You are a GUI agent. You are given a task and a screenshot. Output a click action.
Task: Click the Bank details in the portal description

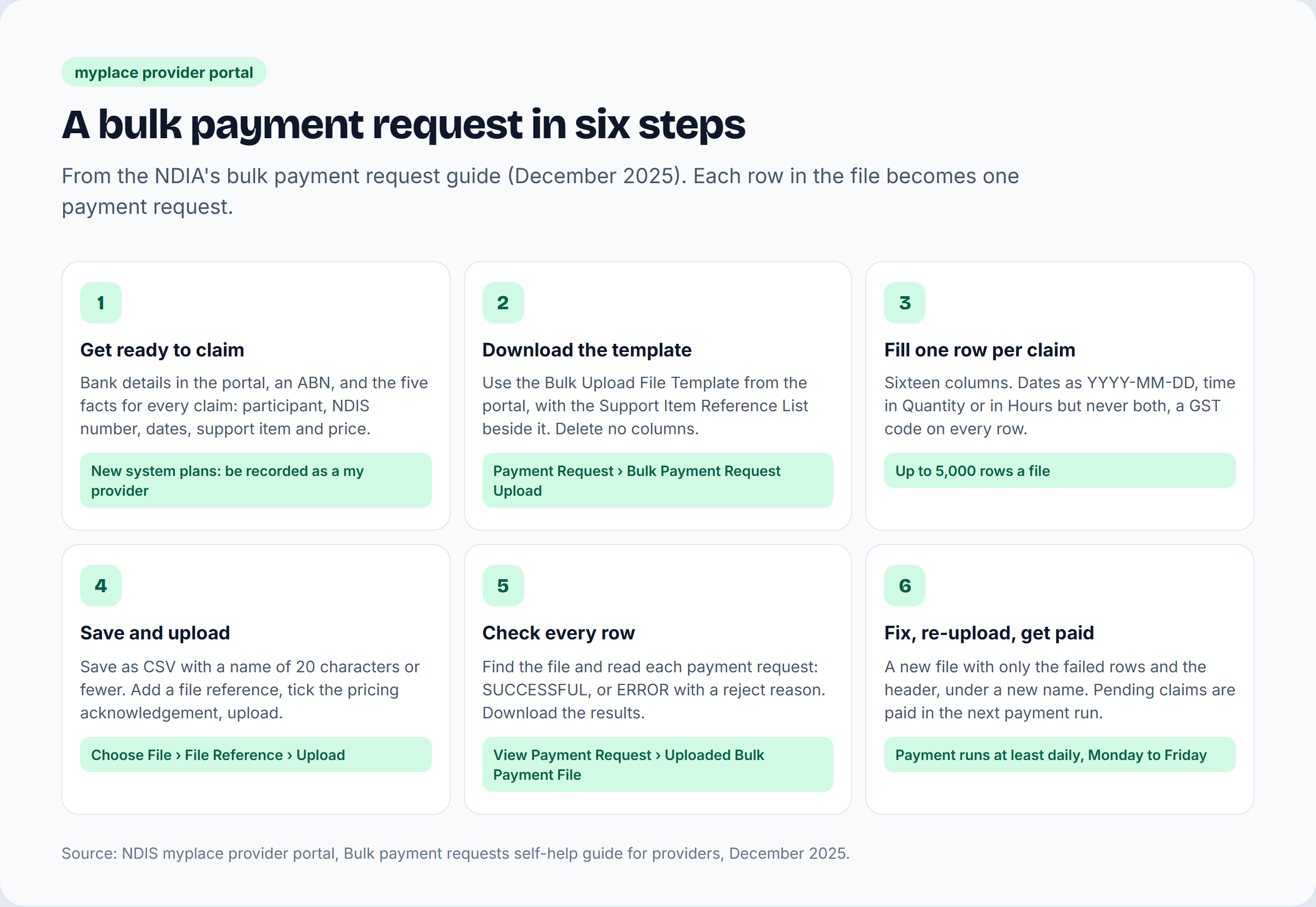254,406
